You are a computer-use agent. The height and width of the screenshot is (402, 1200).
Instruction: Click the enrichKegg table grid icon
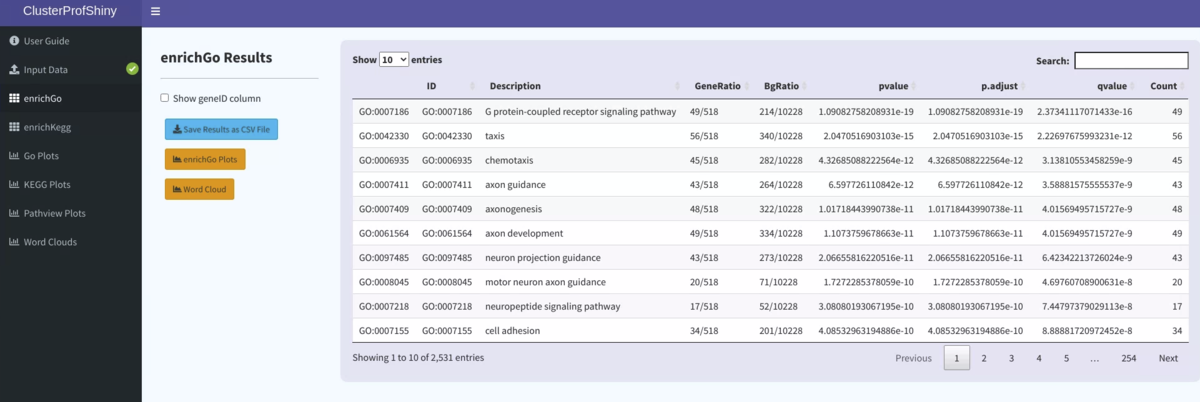click(x=14, y=127)
